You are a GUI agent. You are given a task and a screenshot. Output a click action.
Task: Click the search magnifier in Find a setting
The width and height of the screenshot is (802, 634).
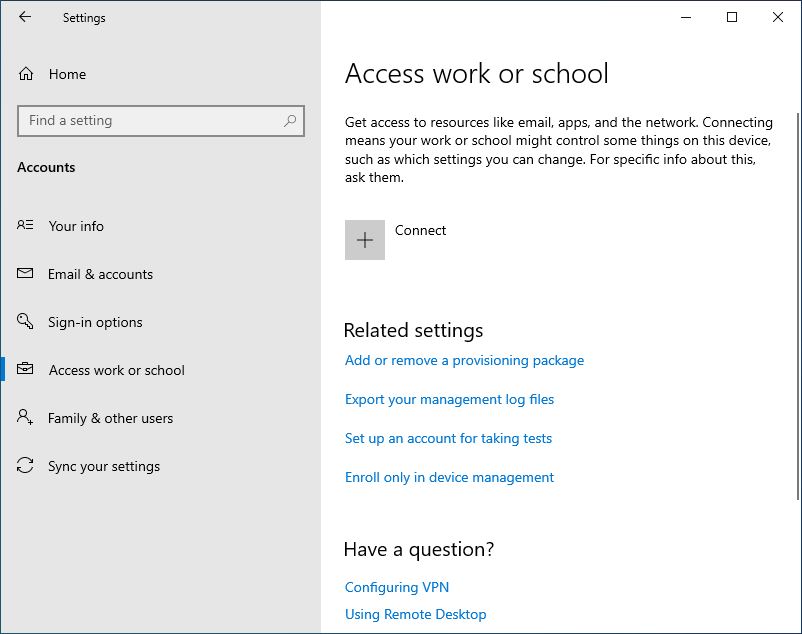(290, 120)
